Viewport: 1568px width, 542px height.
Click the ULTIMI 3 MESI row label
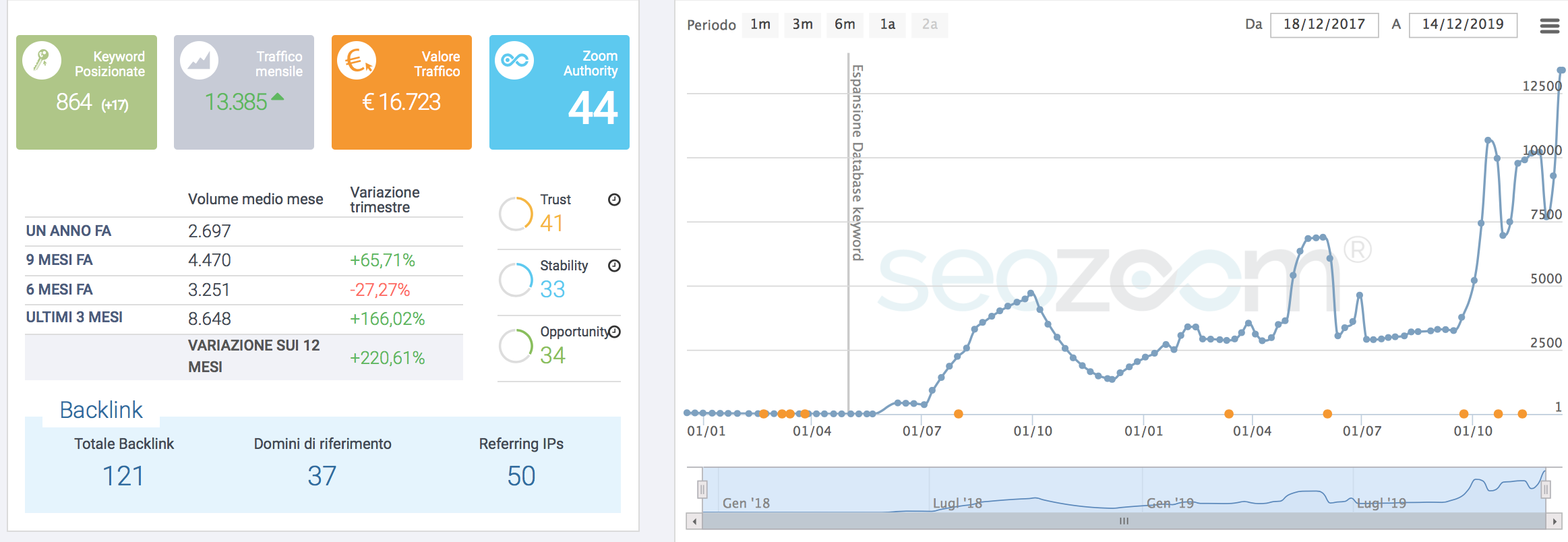coord(74,318)
